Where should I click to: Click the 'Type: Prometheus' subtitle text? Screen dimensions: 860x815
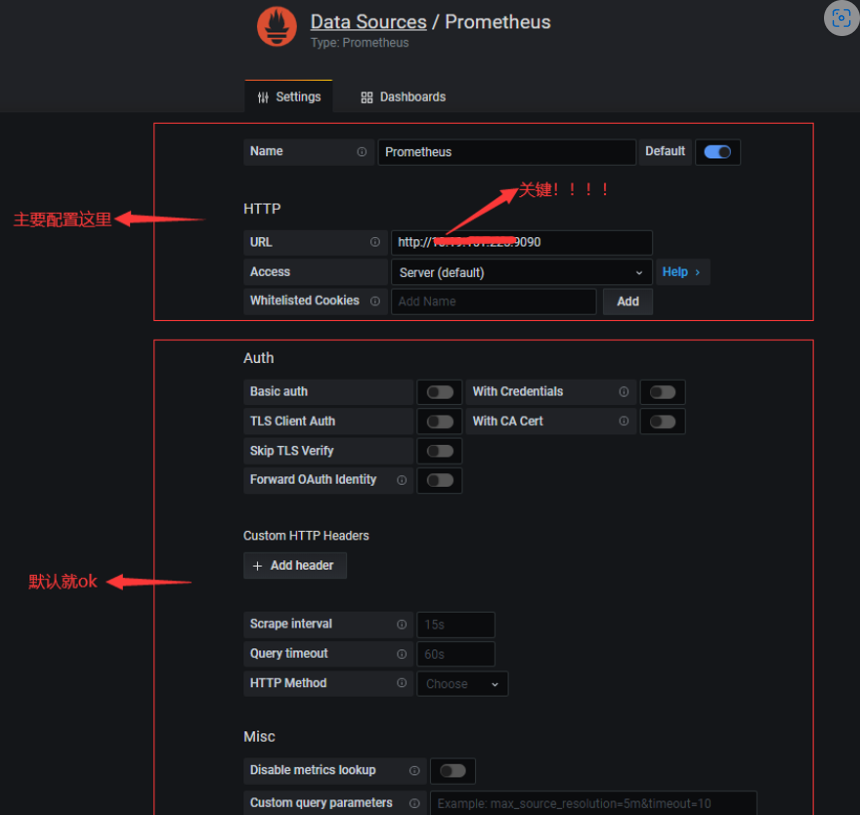[x=360, y=43]
